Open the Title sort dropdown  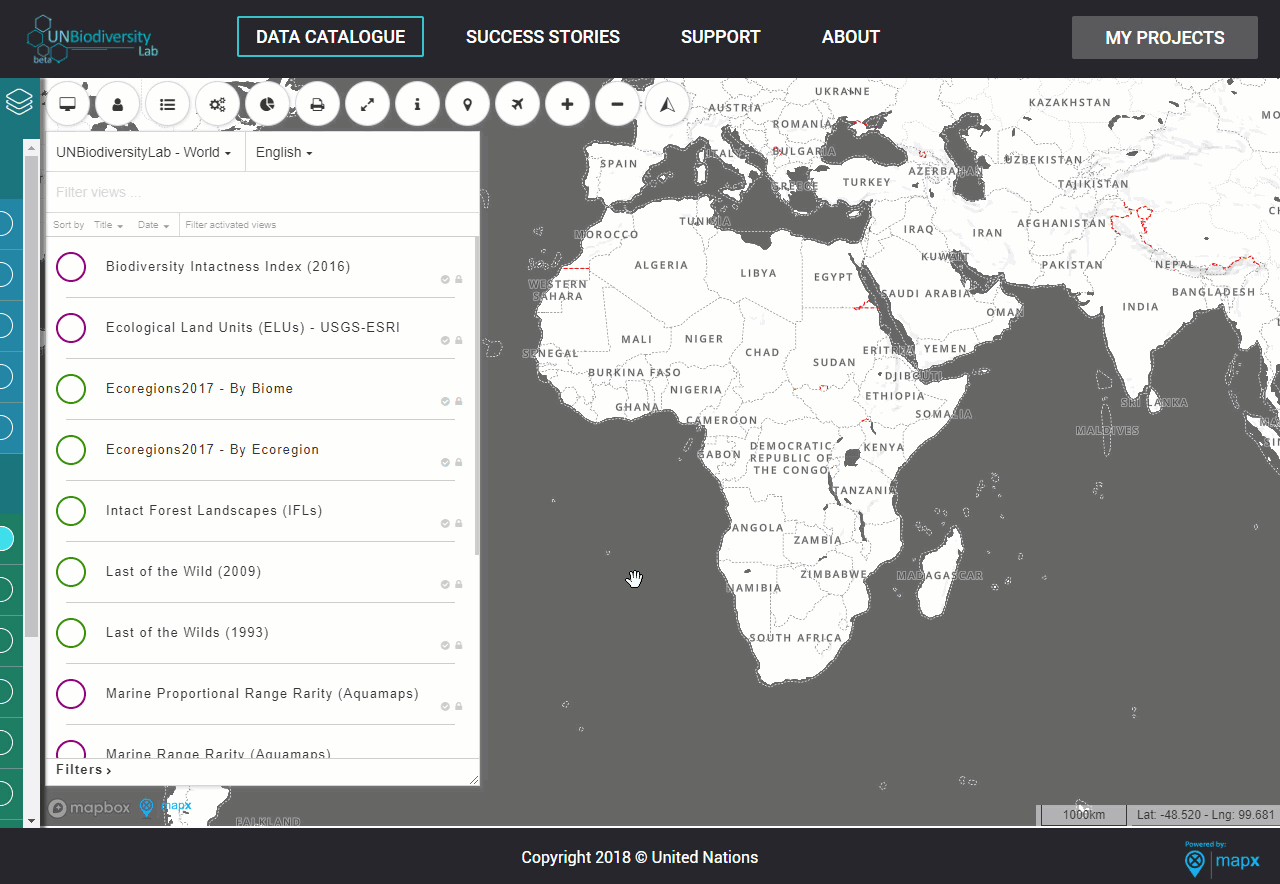[x=108, y=225]
